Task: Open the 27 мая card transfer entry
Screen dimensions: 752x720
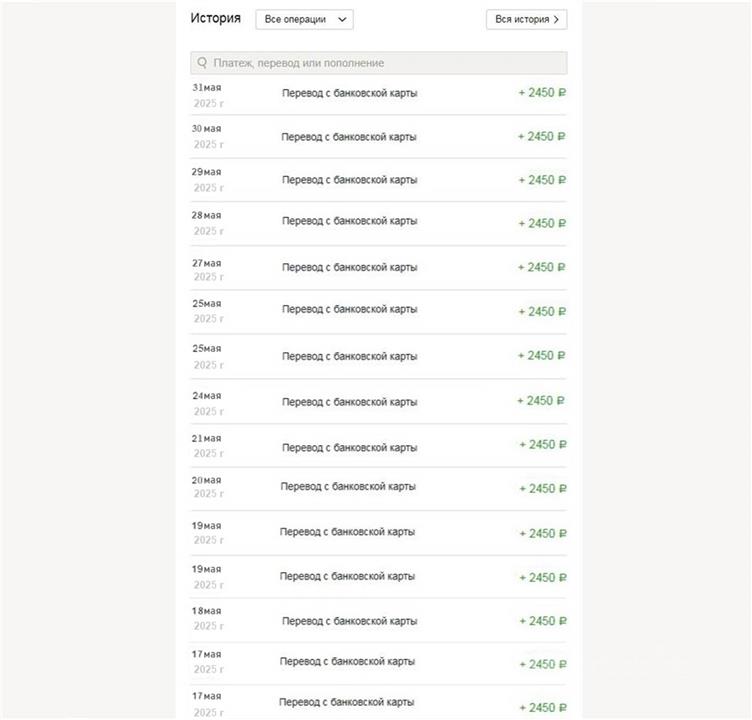Action: (349, 268)
